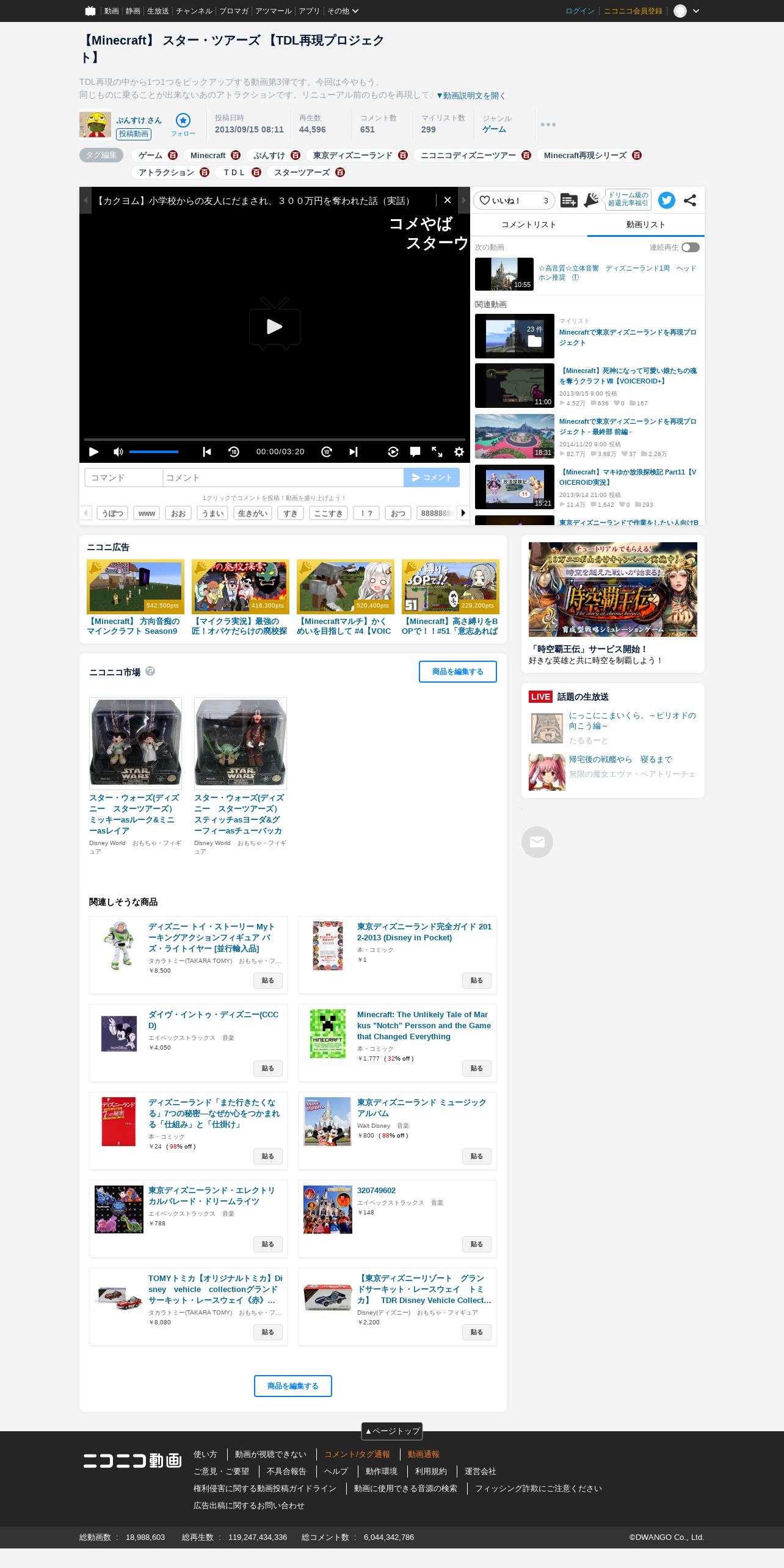This screenshot has width=784, height=1568.
Task: Click the video seek bar
Action: 275,439
